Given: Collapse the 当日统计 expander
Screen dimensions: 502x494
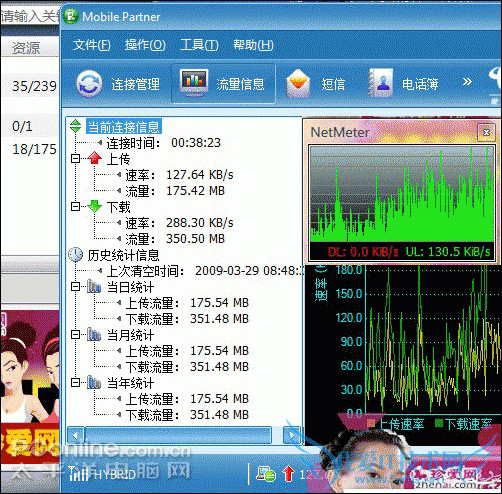Looking at the screenshot, I should [76, 287].
